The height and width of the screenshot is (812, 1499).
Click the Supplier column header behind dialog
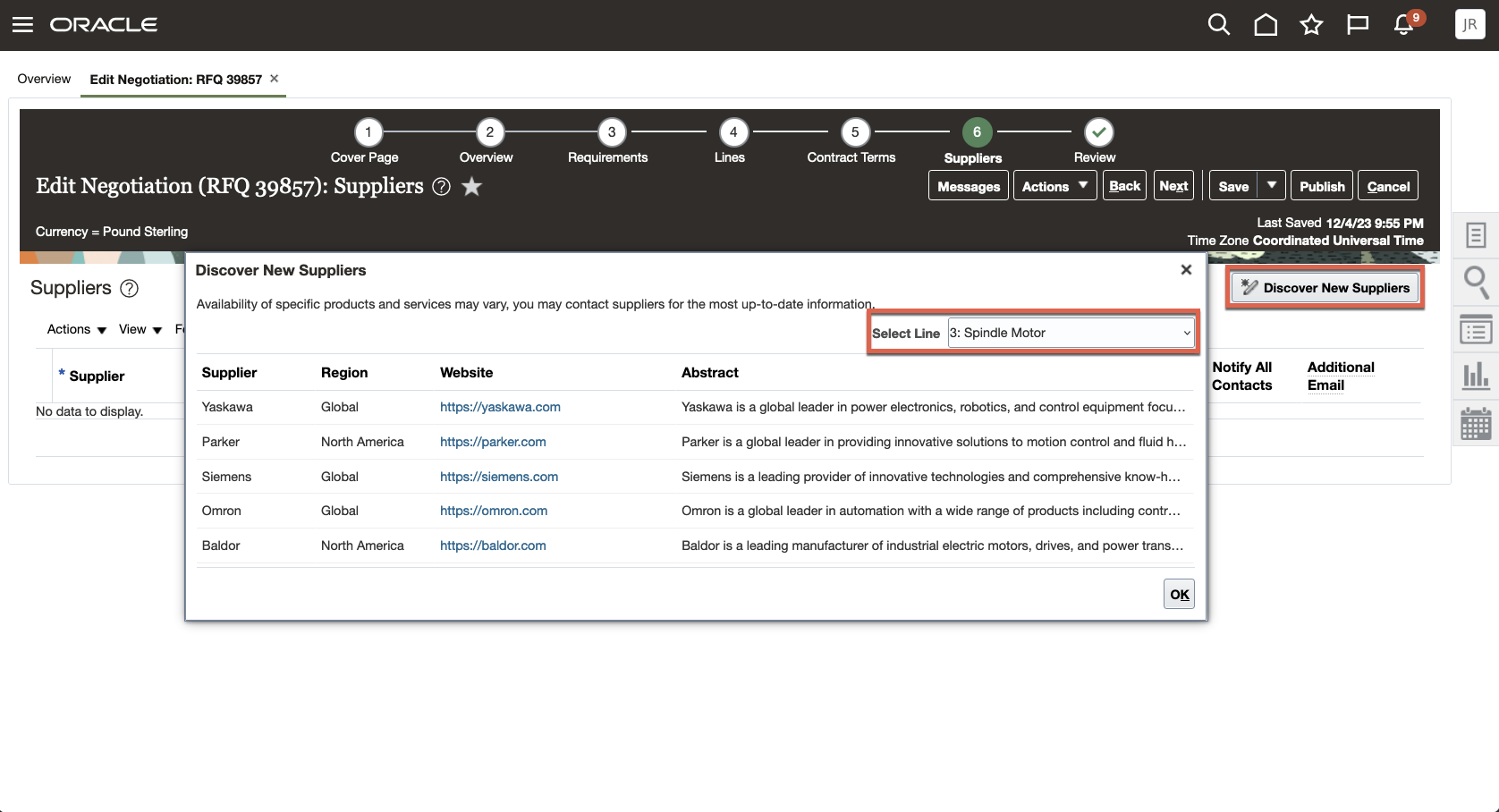click(x=97, y=376)
